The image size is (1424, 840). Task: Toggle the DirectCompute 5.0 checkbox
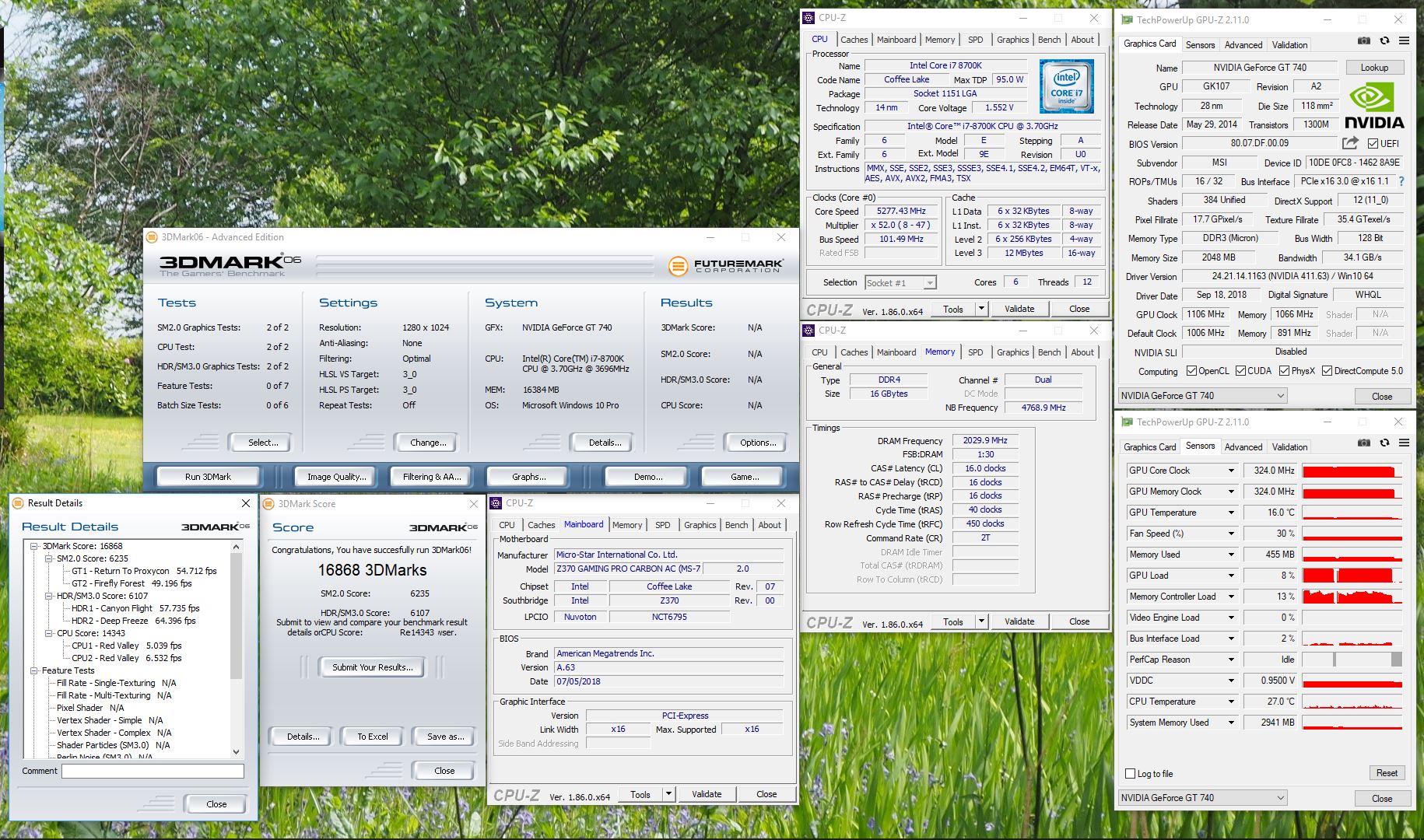(1327, 371)
